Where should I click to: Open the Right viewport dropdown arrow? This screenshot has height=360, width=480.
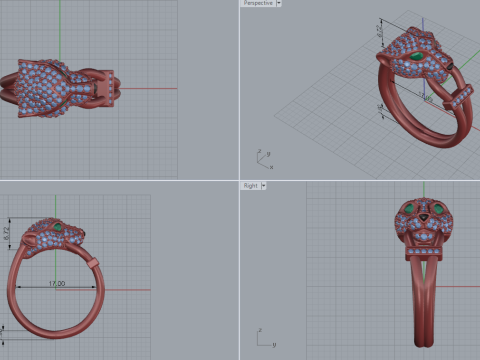coord(264,186)
